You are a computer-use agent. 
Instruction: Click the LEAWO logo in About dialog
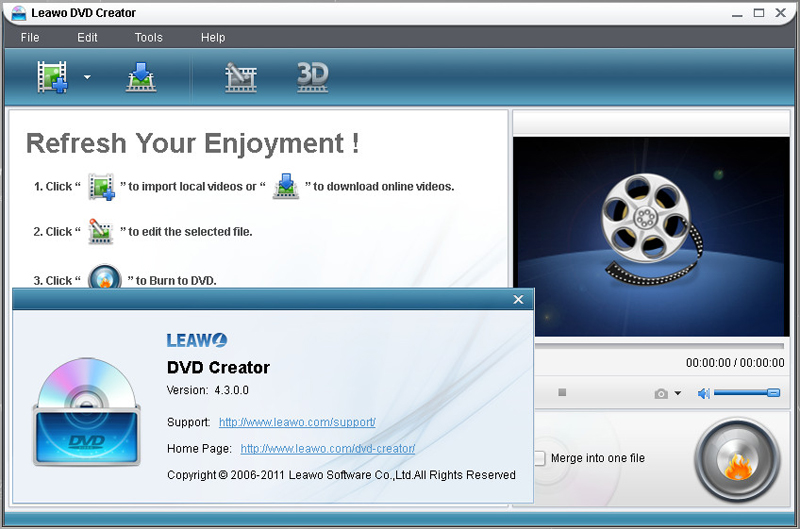(197, 340)
